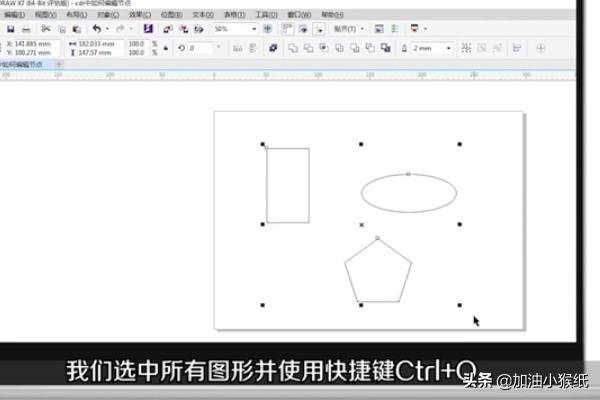Open the purple Search Content icon

click(x=148, y=29)
